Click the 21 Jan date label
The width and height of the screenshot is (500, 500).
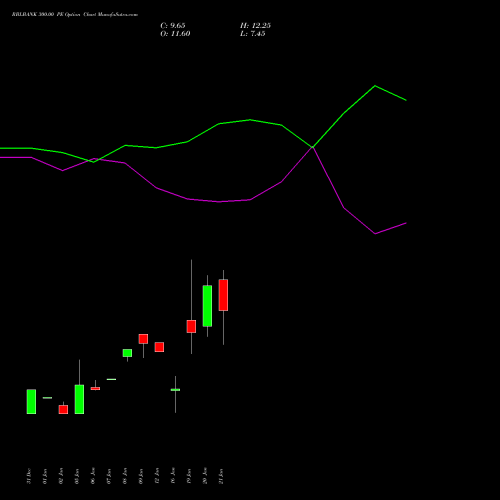(221, 476)
